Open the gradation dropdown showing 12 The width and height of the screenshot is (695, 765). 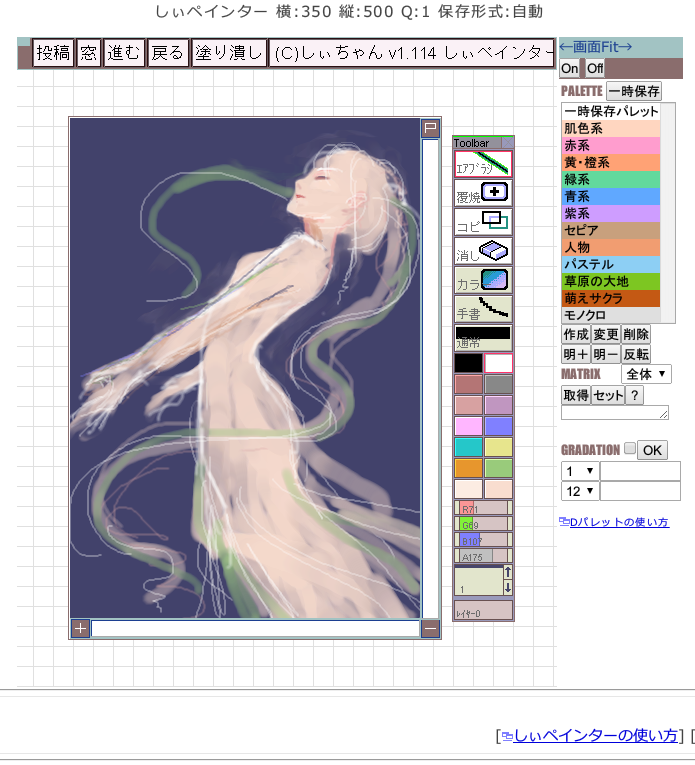coord(580,491)
